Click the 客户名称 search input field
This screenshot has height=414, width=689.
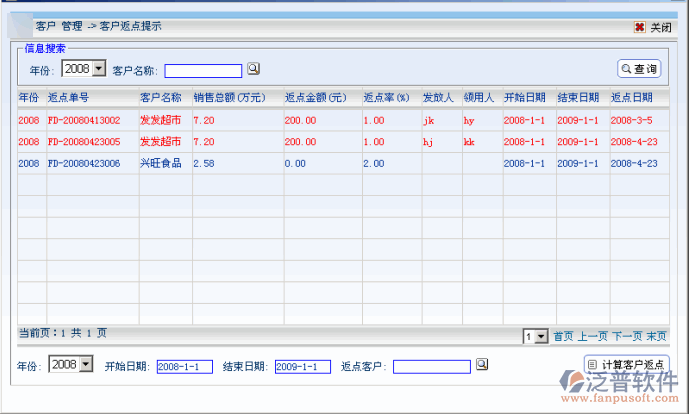pos(203,70)
